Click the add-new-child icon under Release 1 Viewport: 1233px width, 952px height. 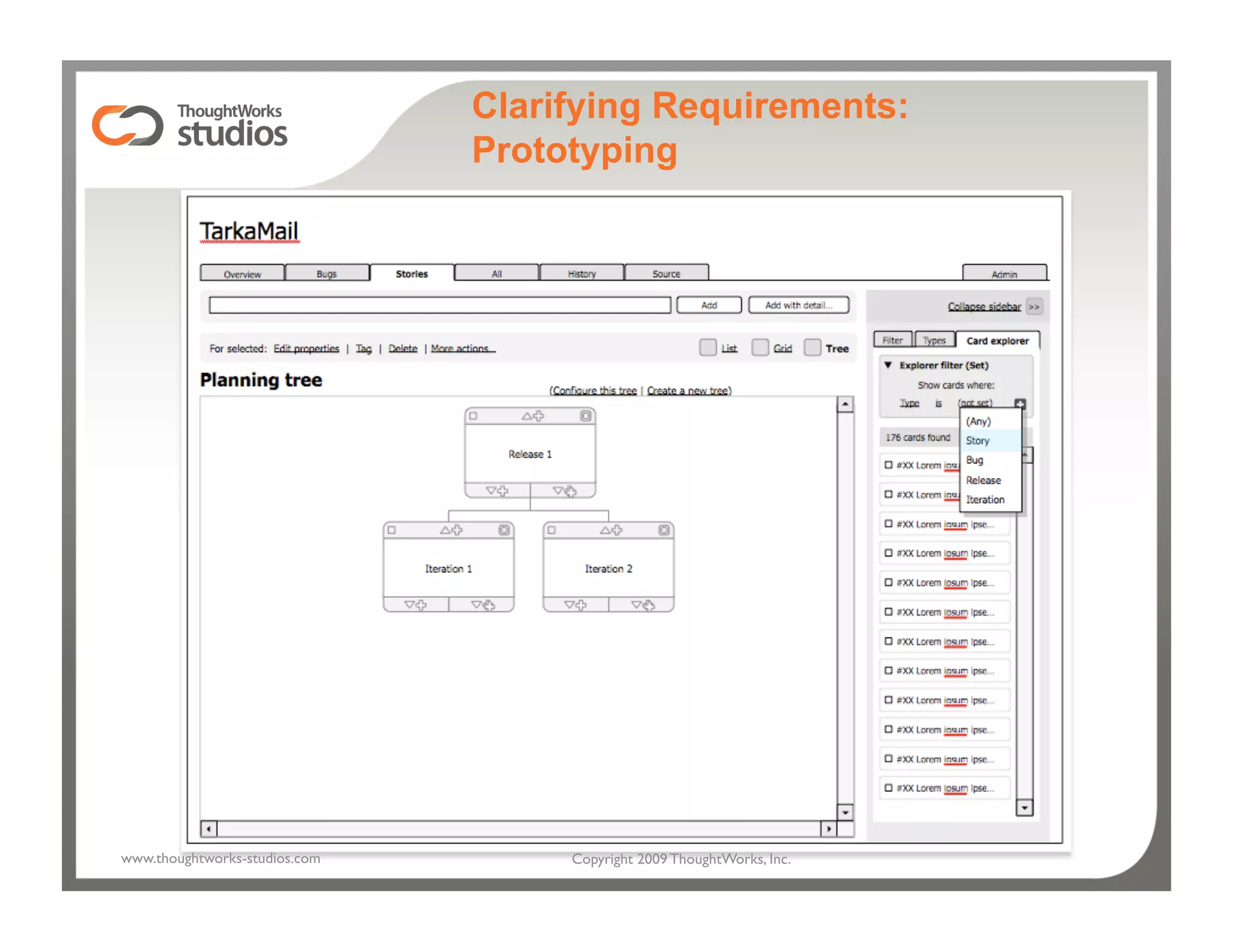coord(497,490)
